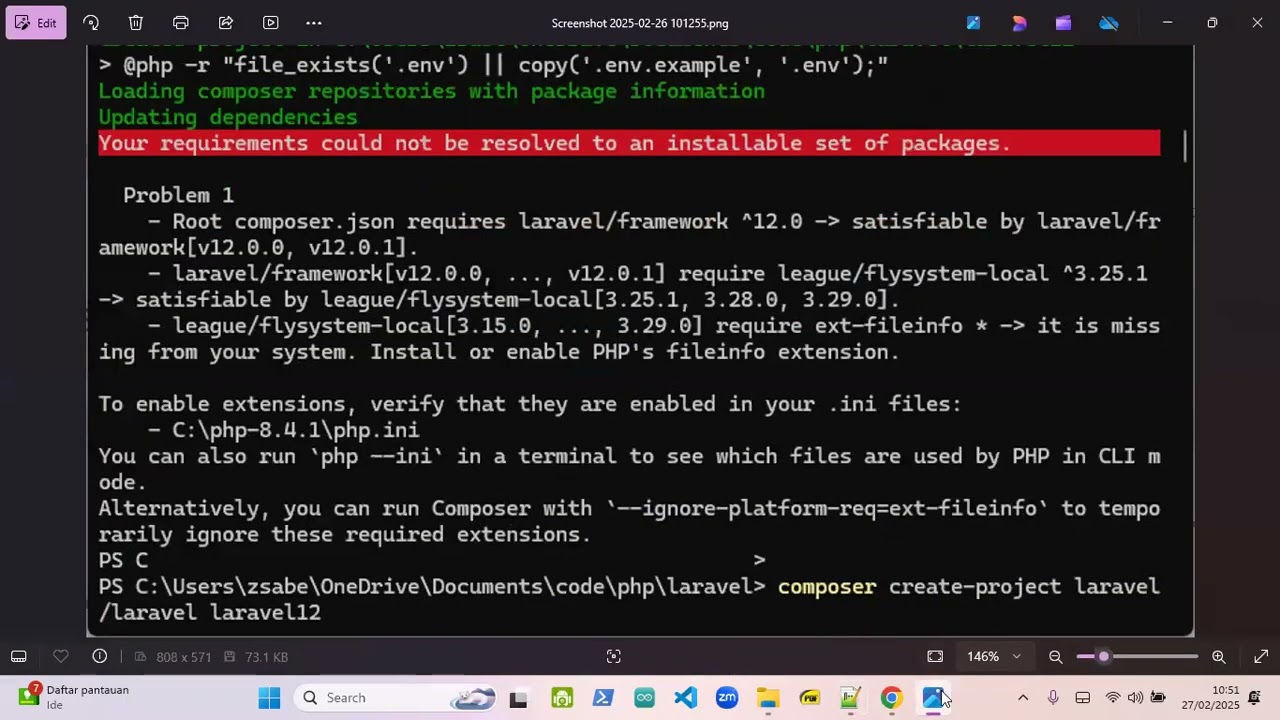
Task: Click 'composer' yellow command word
Action: point(827,586)
